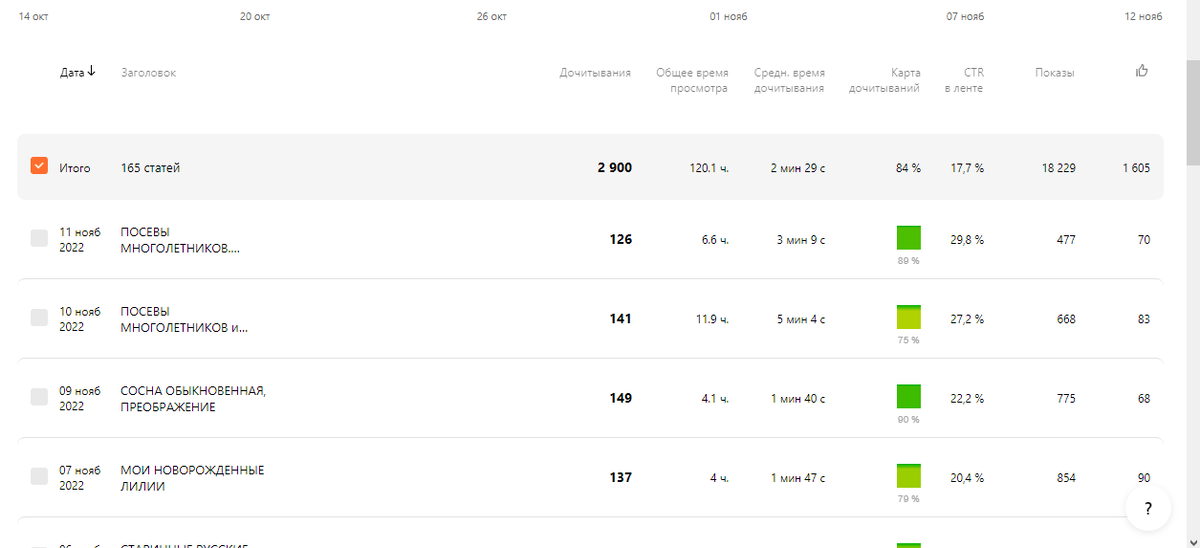
Task: Tick the 09 нояб 2022 row checkbox
Action: tap(39, 396)
